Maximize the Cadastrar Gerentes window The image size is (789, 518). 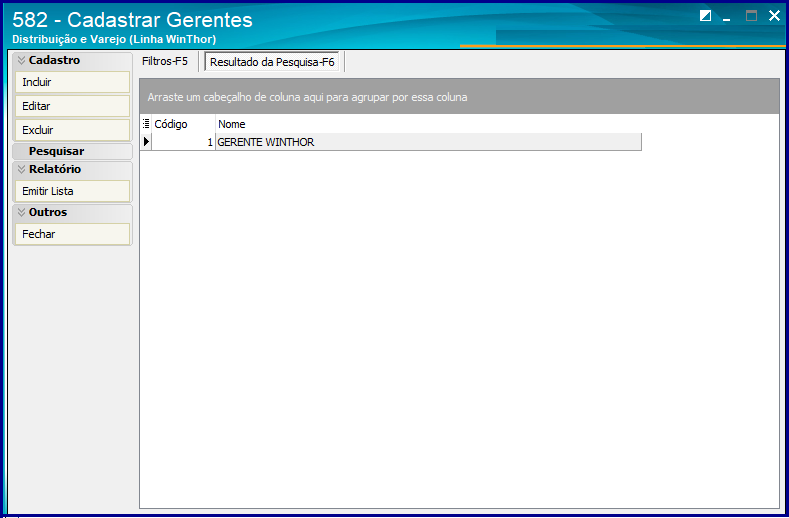pyautogui.click(x=751, y=16)
